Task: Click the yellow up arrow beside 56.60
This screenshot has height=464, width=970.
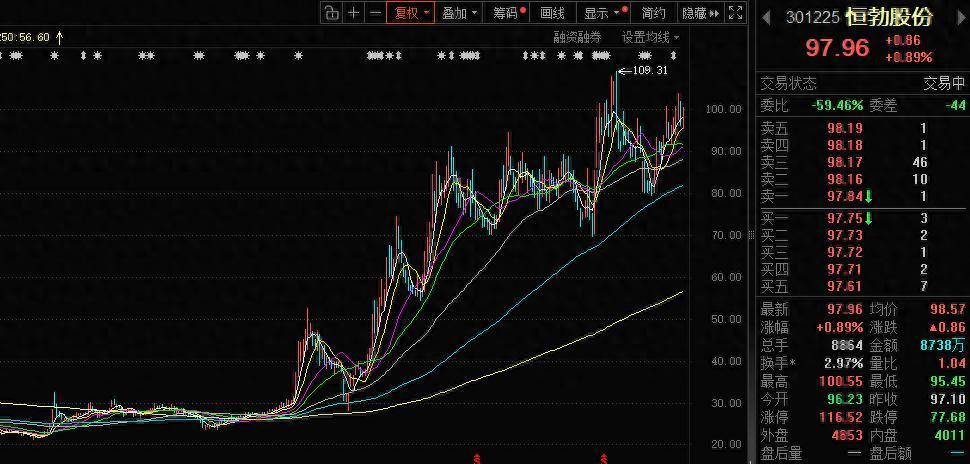Action: pyautogui.click(x=59, y=37)
